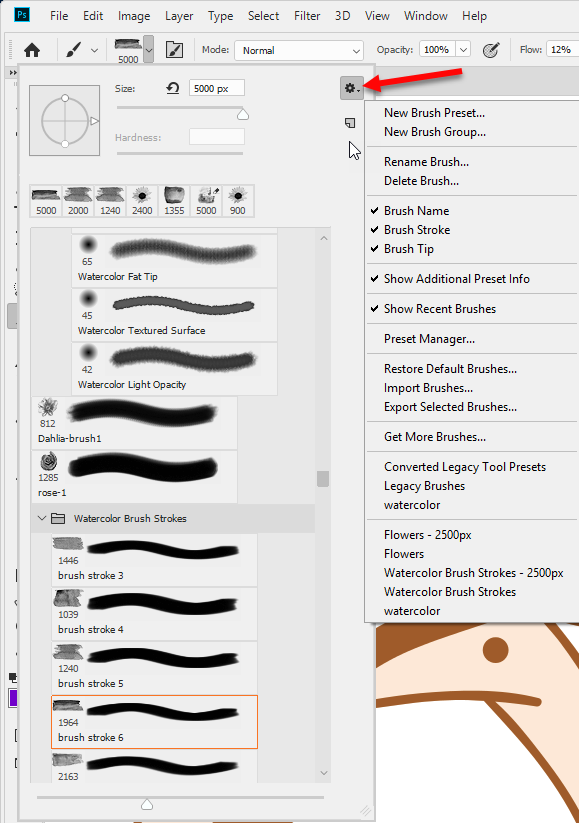This screenshot has height=823, width=579.
Task: Choose Rename Brush from menu
Action: pyautogui.click(x=427, y=162)
